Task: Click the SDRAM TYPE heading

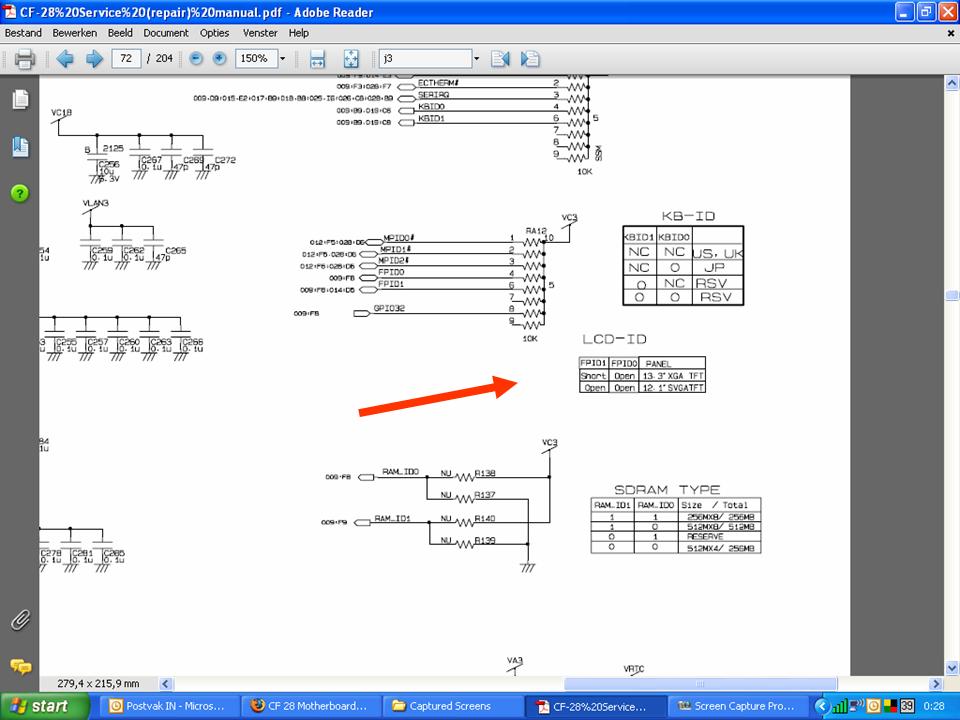Action: pyautogui.click(x=667, y=490)
